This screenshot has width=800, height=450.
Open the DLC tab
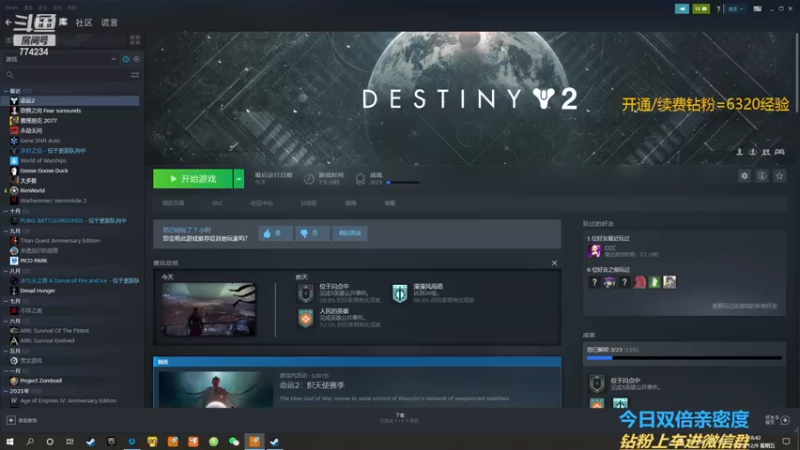pyautogui.click(x=217, y=203)
